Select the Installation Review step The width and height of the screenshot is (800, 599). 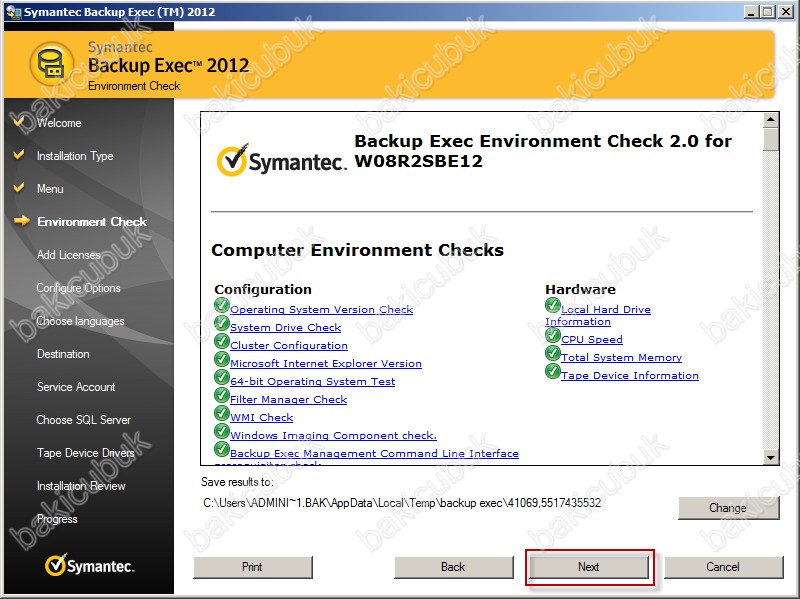tap(81, 486)
